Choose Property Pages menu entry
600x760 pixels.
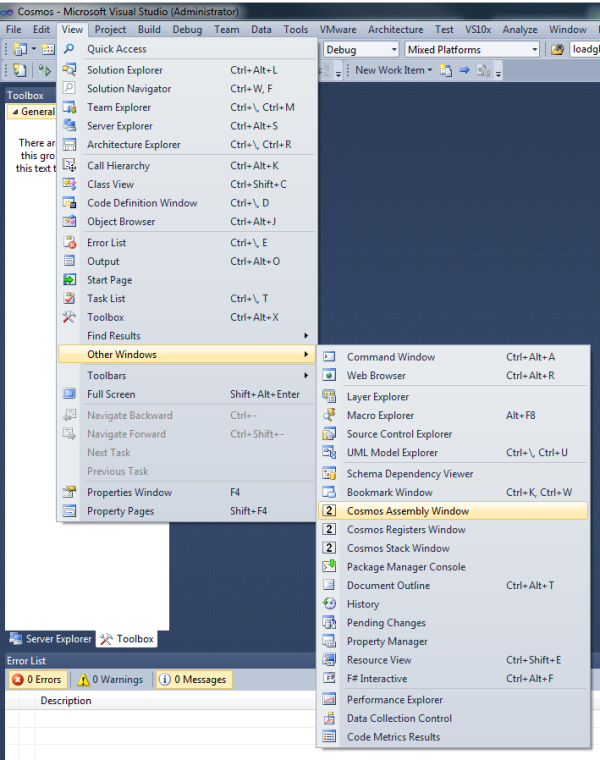(x=187, y=511)
